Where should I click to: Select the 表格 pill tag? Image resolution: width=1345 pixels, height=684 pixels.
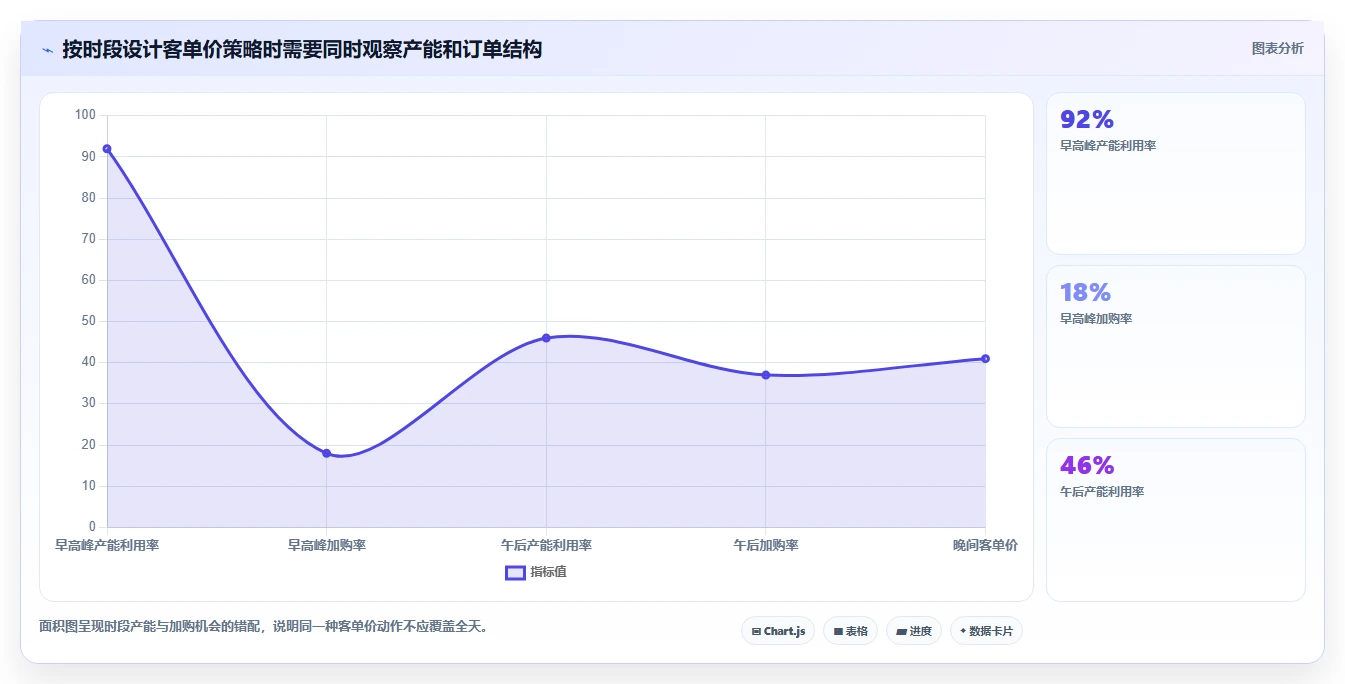tap(850, 631)
